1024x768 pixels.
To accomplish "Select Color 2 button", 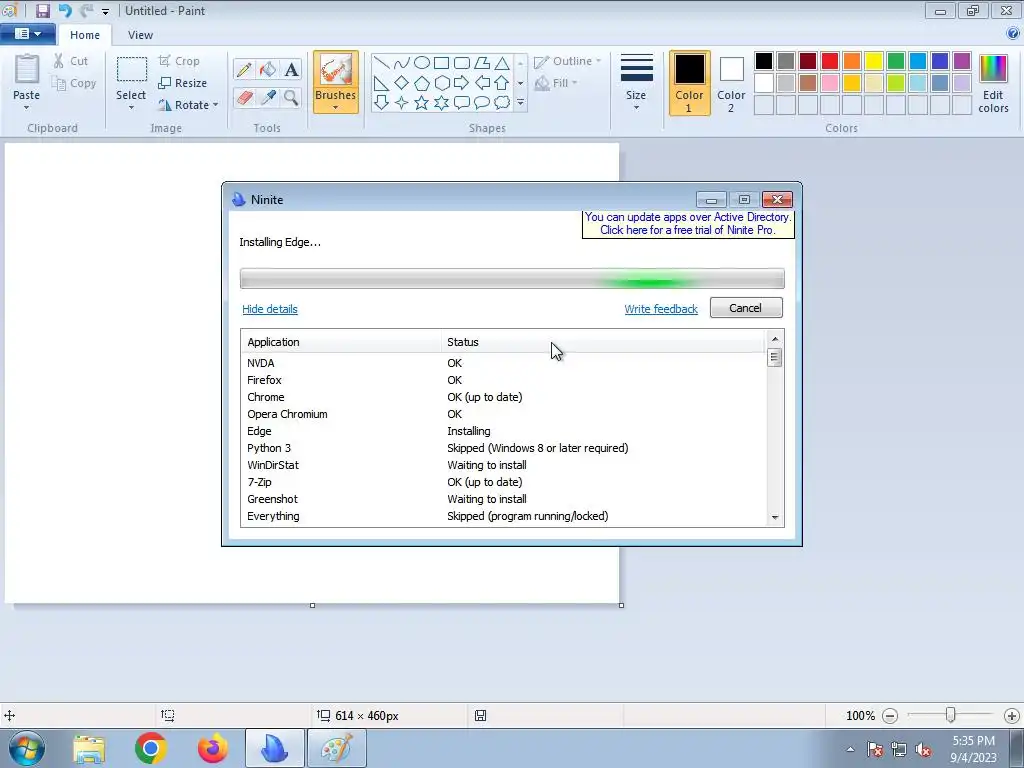I will [731, 83].
